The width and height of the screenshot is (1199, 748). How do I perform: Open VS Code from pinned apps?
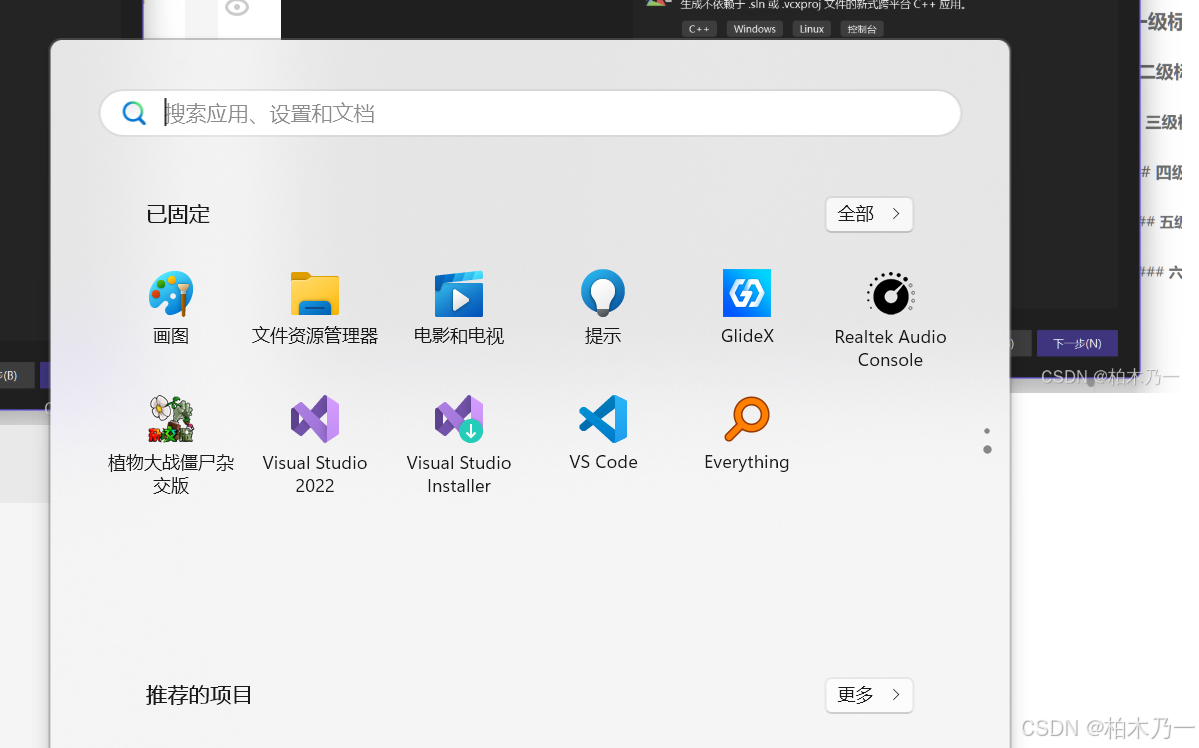(x=603, y=434)
